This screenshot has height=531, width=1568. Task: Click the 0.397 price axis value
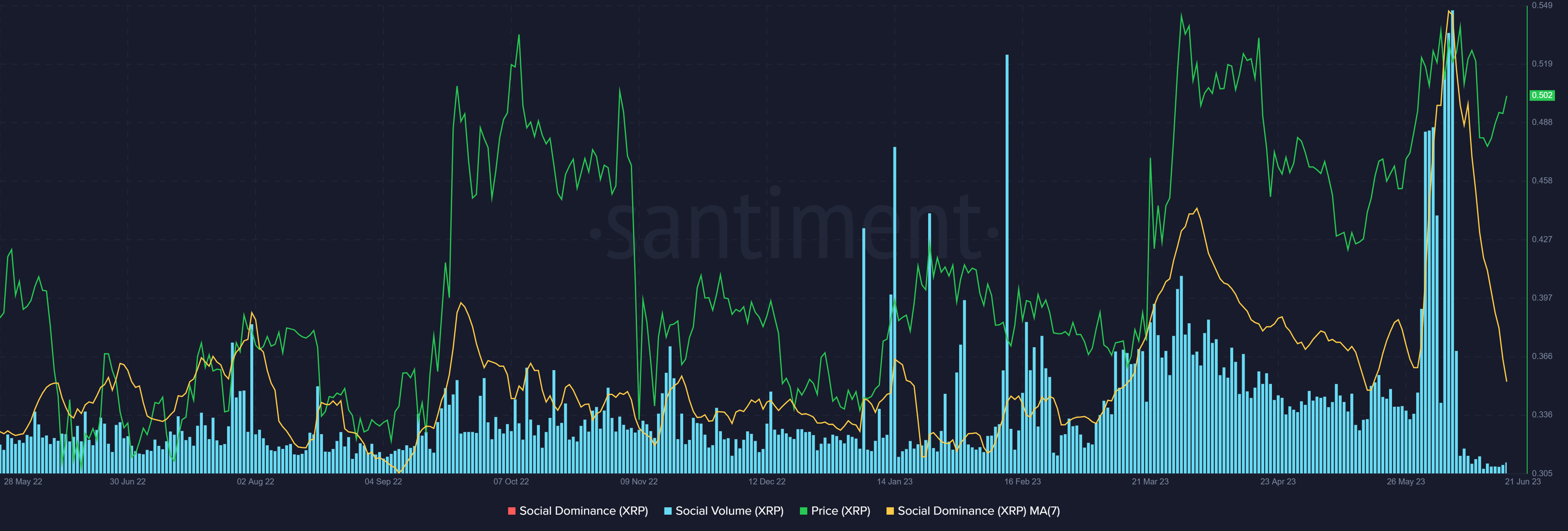pos(1542,298)
